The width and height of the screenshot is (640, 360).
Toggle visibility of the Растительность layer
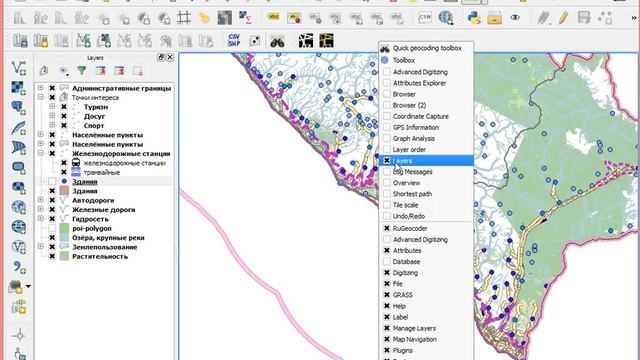(x=52, y=256)
